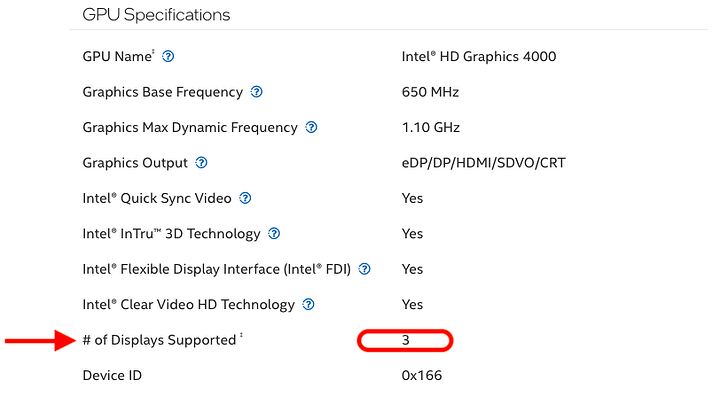This screenshot has height=419, width=720.
Task: Show the Graphics Output help tooltip icon
Action: [202, 163]
